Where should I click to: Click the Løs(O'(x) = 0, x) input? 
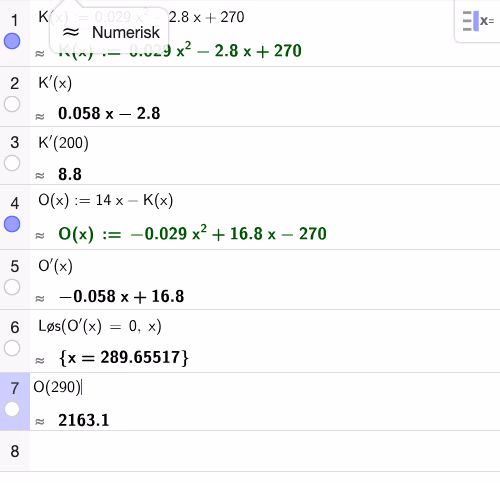pyautogui.click(x=100, y=326)
